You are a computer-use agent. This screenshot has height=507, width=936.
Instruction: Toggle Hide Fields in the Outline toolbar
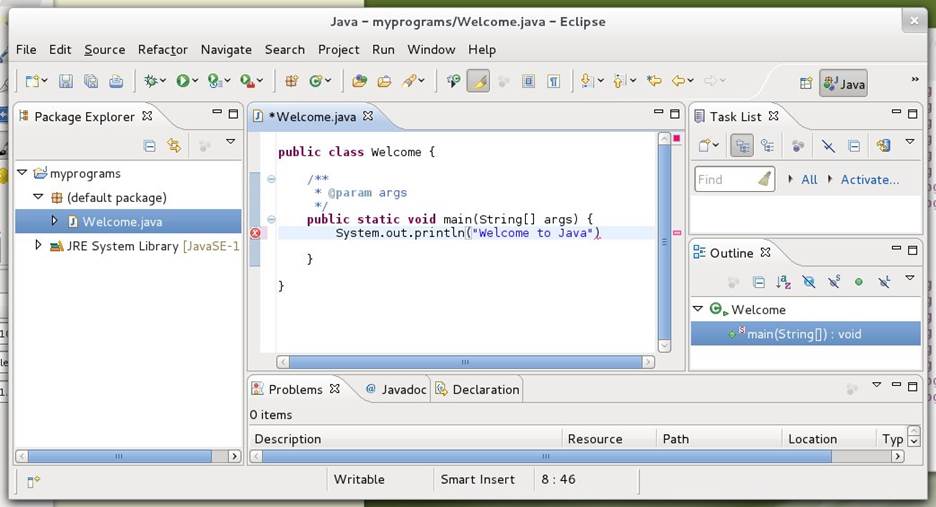[809, 282]
